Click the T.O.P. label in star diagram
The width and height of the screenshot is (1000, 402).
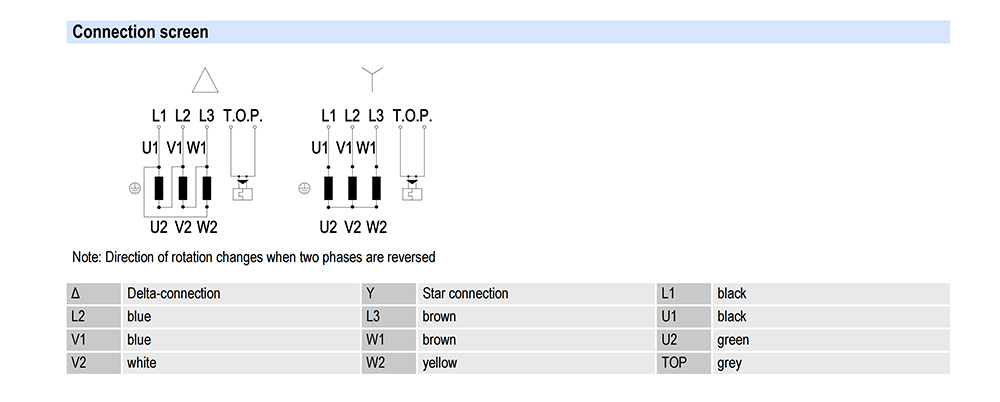[x=412, y=116]
